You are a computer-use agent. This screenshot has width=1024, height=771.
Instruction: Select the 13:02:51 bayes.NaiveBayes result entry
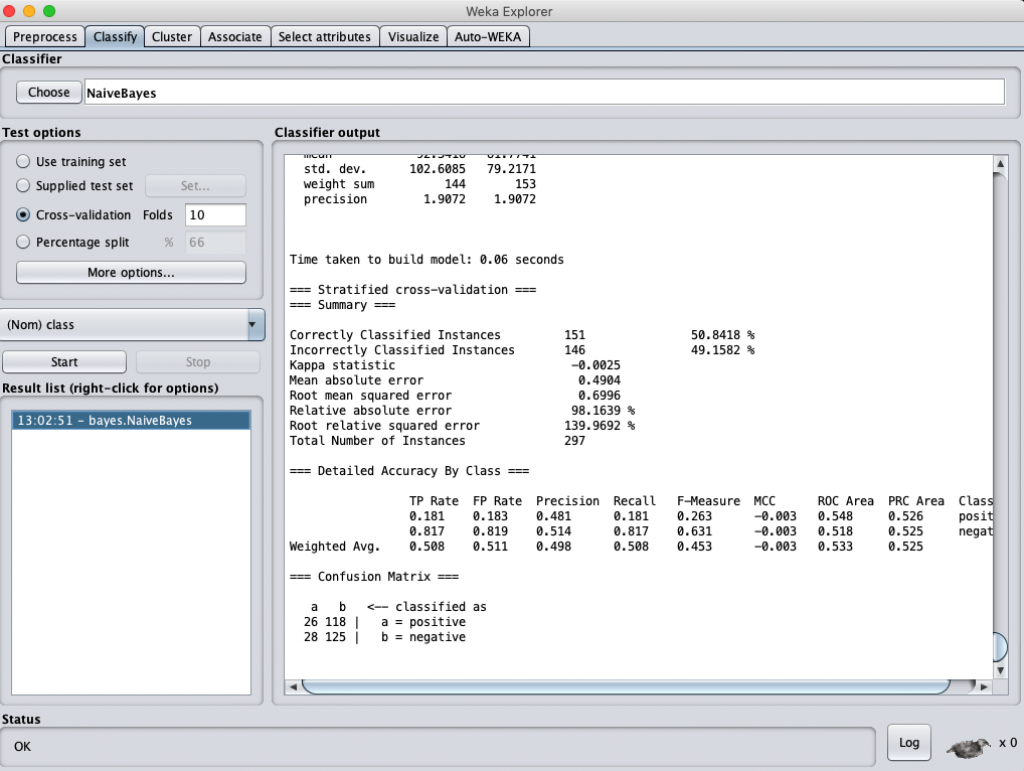pyautogui.click(x=131, y=420)
